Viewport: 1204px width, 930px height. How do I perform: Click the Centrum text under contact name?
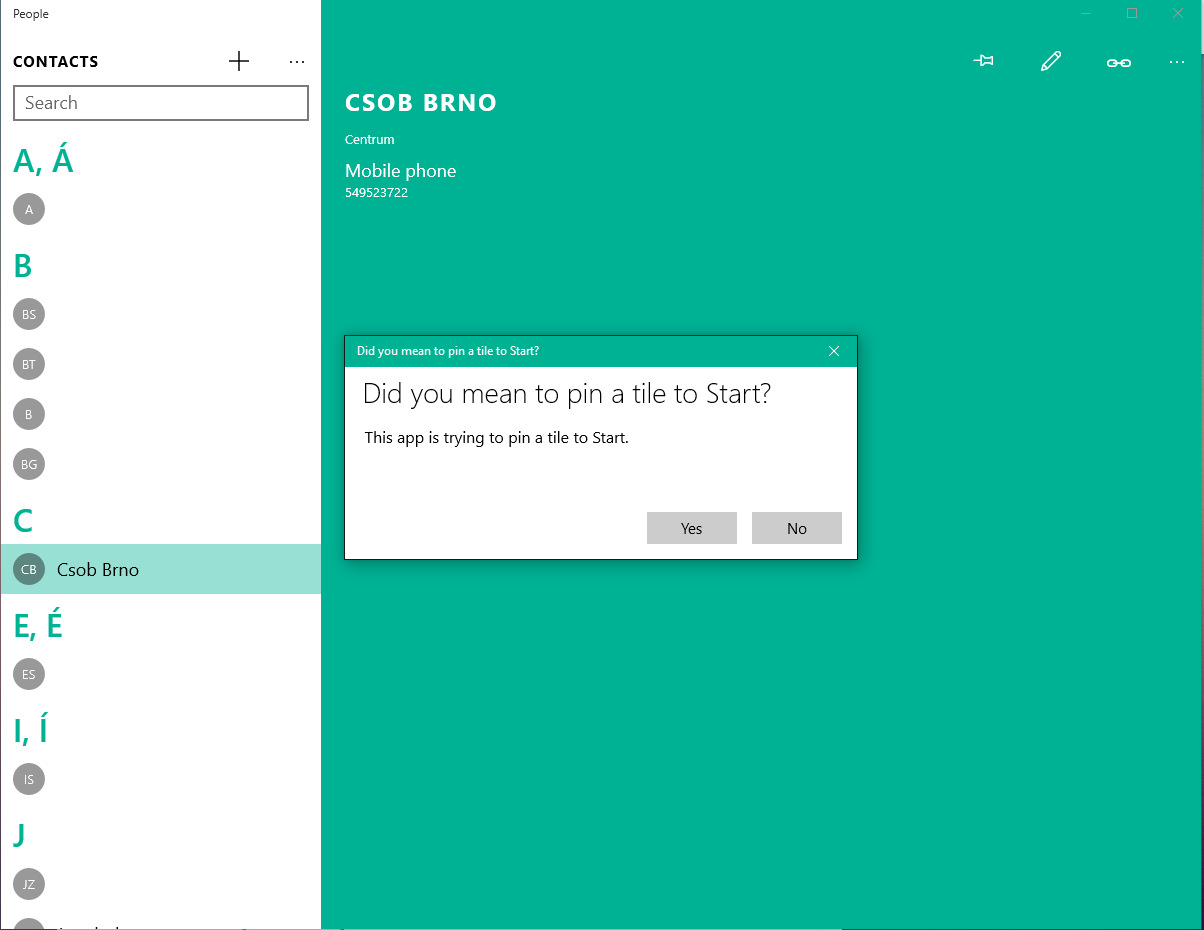(370, 139)
